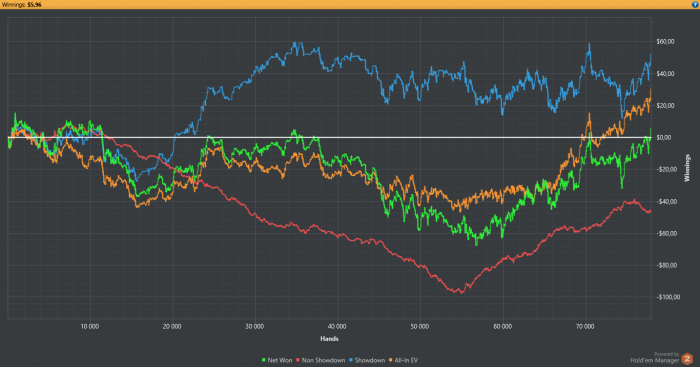Click the 20 000 hands axis label
Image resolution: width=700 pixels, height=367 pixels.
(x=172, y=327)
